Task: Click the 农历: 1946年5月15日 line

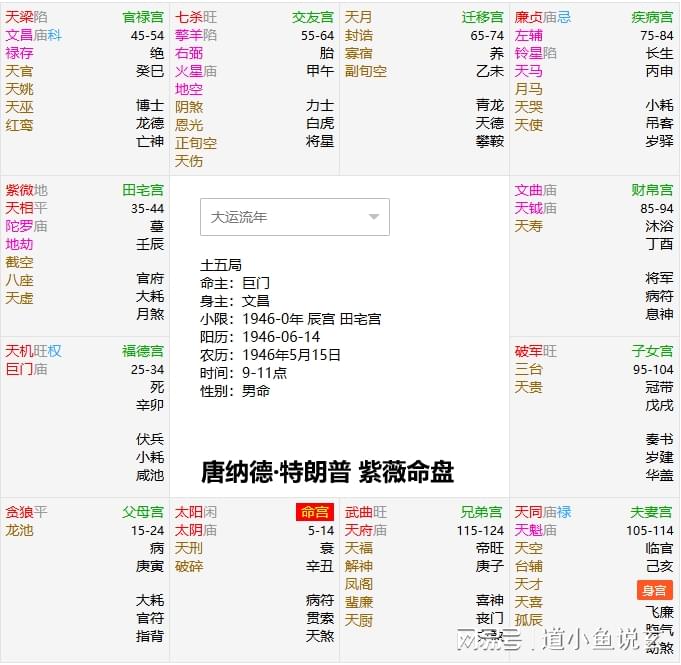Action: pyautogui.click(x=270, y=355)
